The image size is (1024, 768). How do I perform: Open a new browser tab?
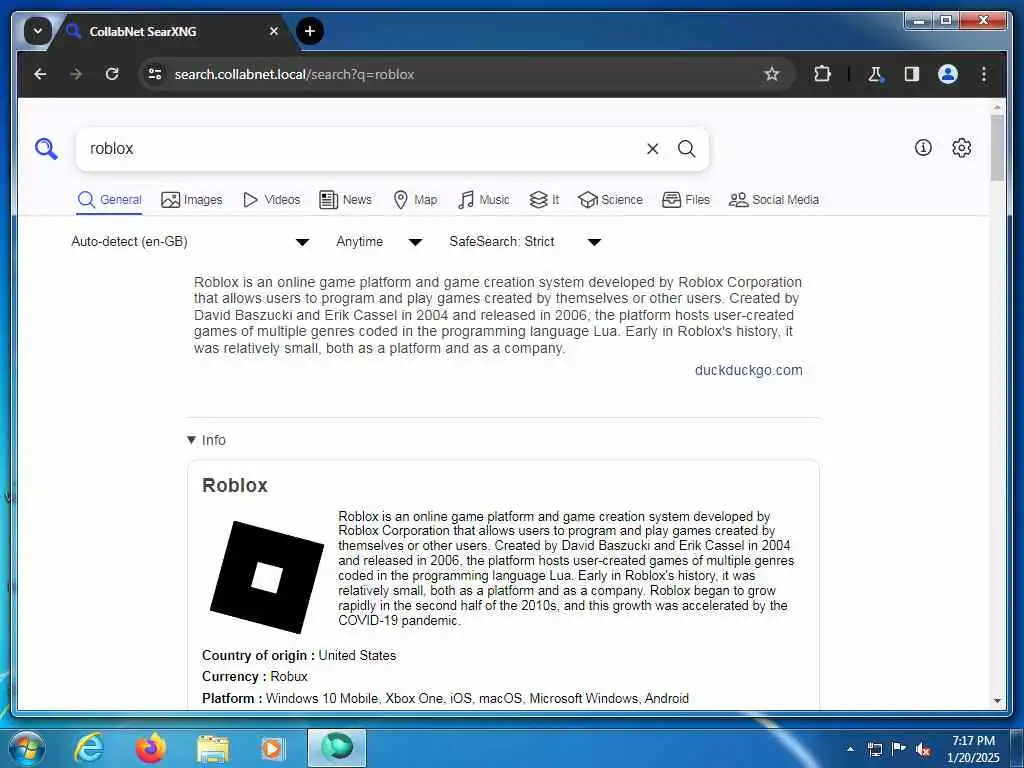click(310, 31)
